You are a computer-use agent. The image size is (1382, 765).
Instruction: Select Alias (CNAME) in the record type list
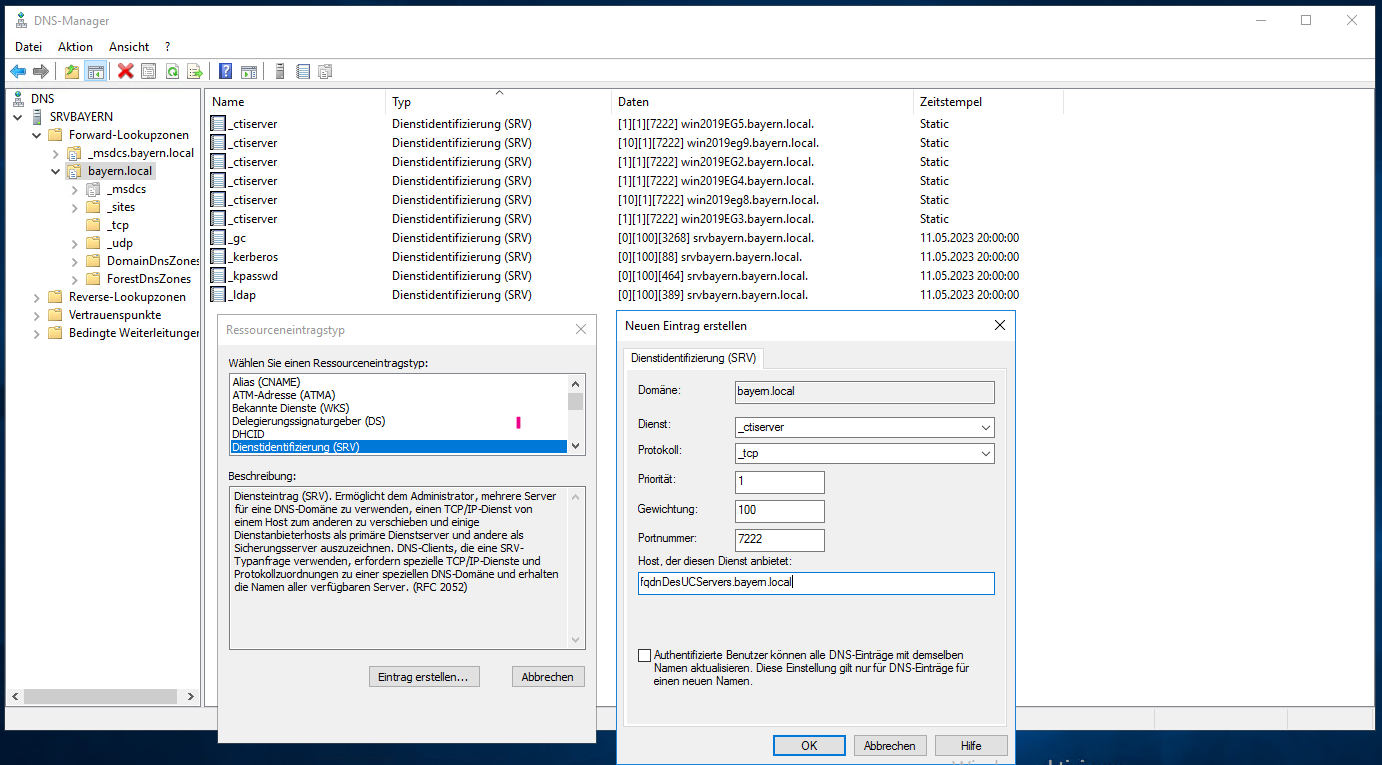[267, 382]
